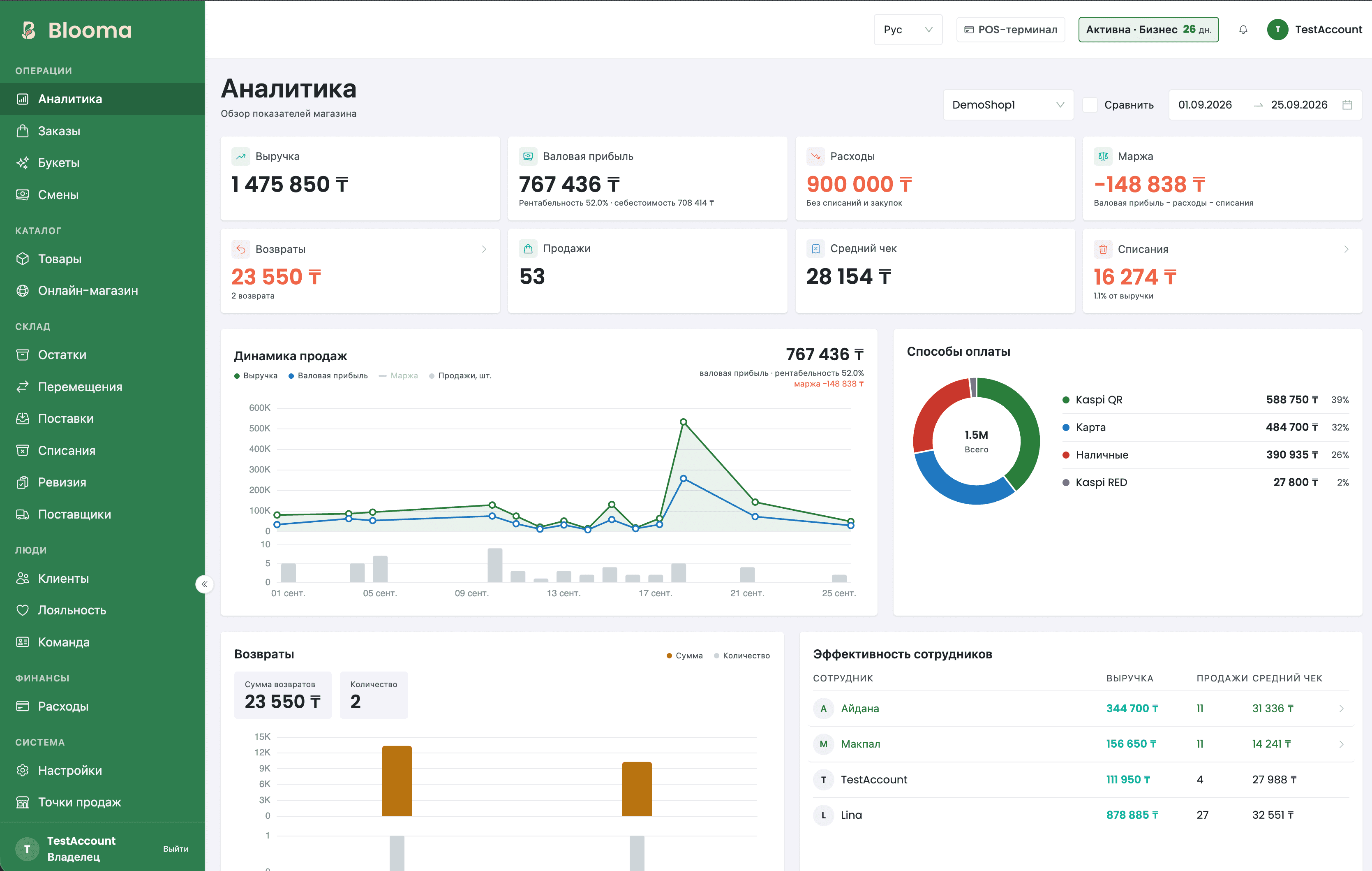Click the Расходы card icon
This screenshot has width=1372, height=871.
coord(815,156)
